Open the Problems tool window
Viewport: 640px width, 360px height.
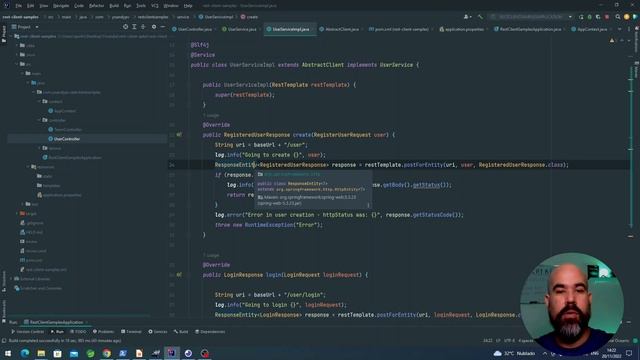coord(103,331)
